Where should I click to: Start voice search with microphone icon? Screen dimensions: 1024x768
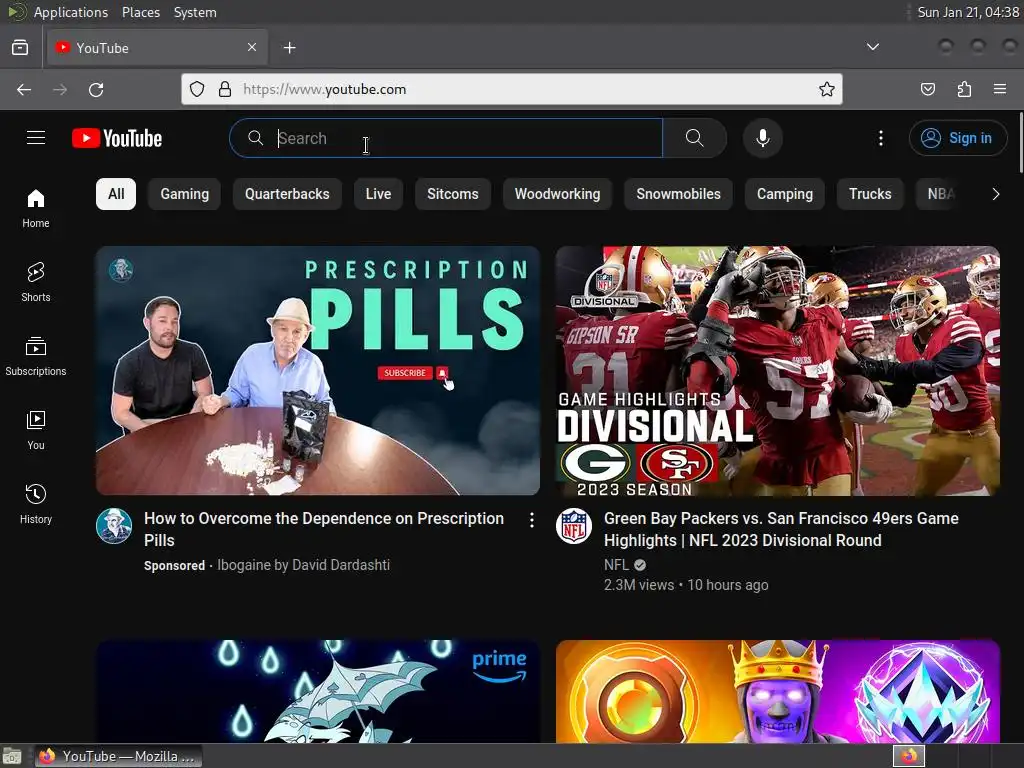[763, 138]
